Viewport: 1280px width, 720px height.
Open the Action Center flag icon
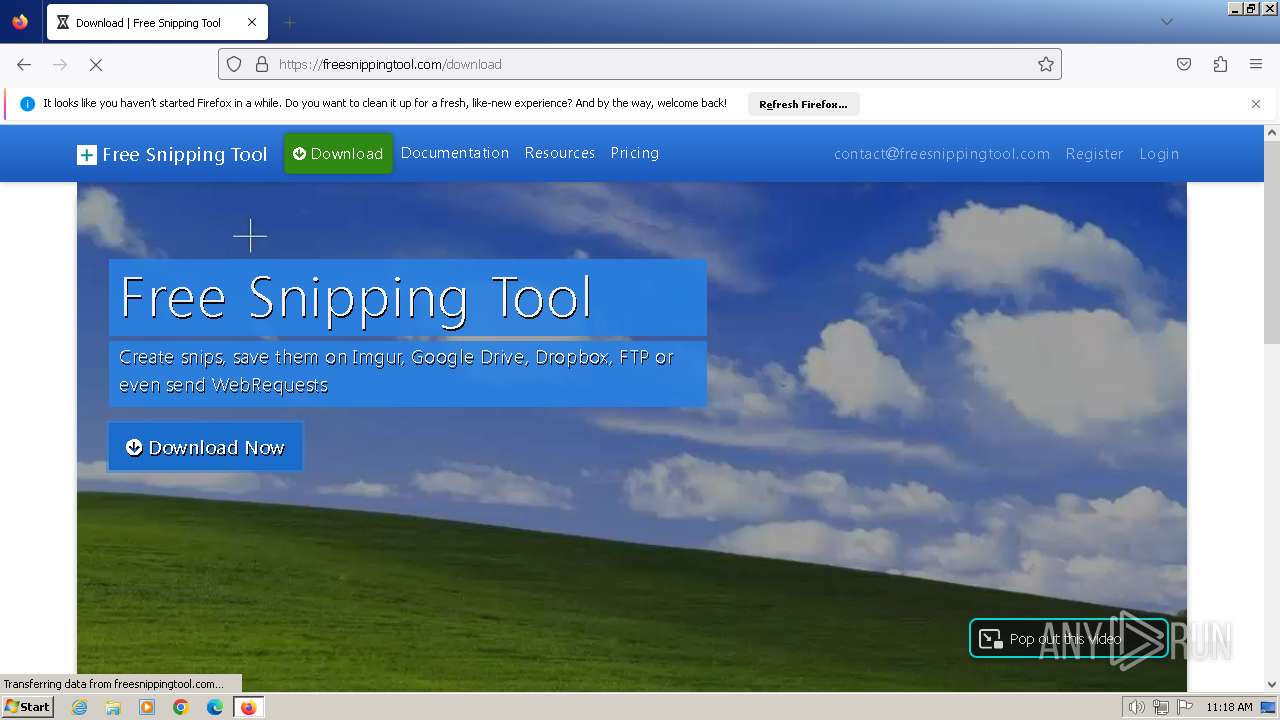(x=1185, y=707)
